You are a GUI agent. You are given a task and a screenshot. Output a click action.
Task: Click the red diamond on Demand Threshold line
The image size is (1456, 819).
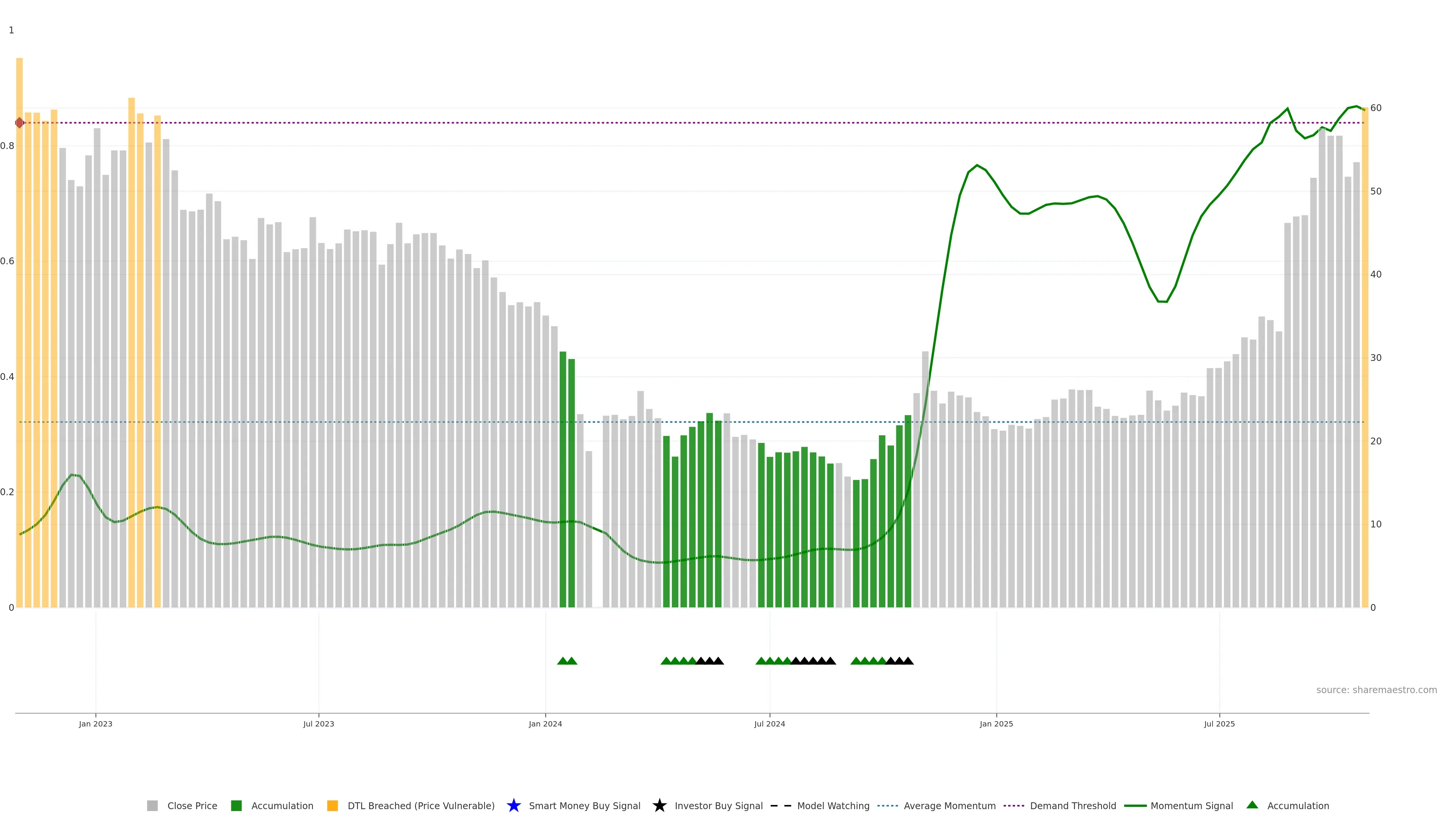(x=20, y=122)
